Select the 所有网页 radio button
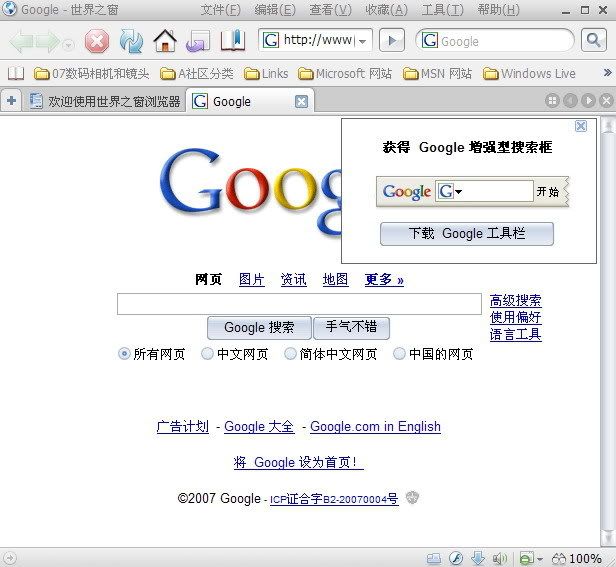Image resolution: width=616 pixels, height=567 pixels. (x=124, y=354)
